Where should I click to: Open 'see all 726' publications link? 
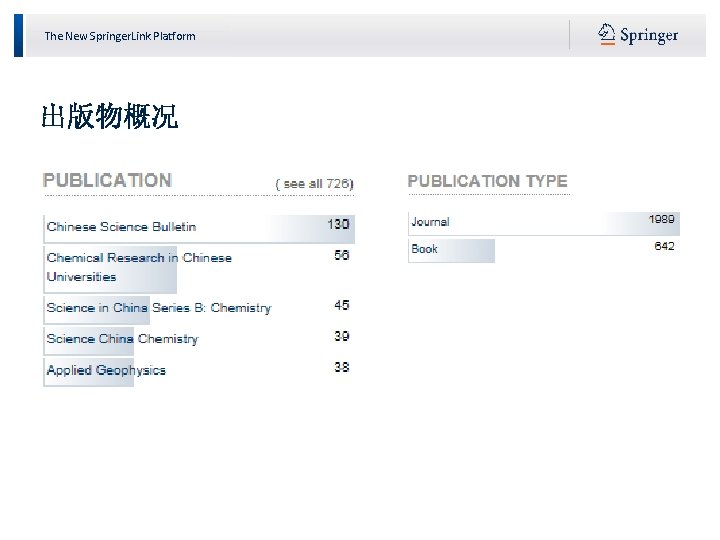coord(315,184)
